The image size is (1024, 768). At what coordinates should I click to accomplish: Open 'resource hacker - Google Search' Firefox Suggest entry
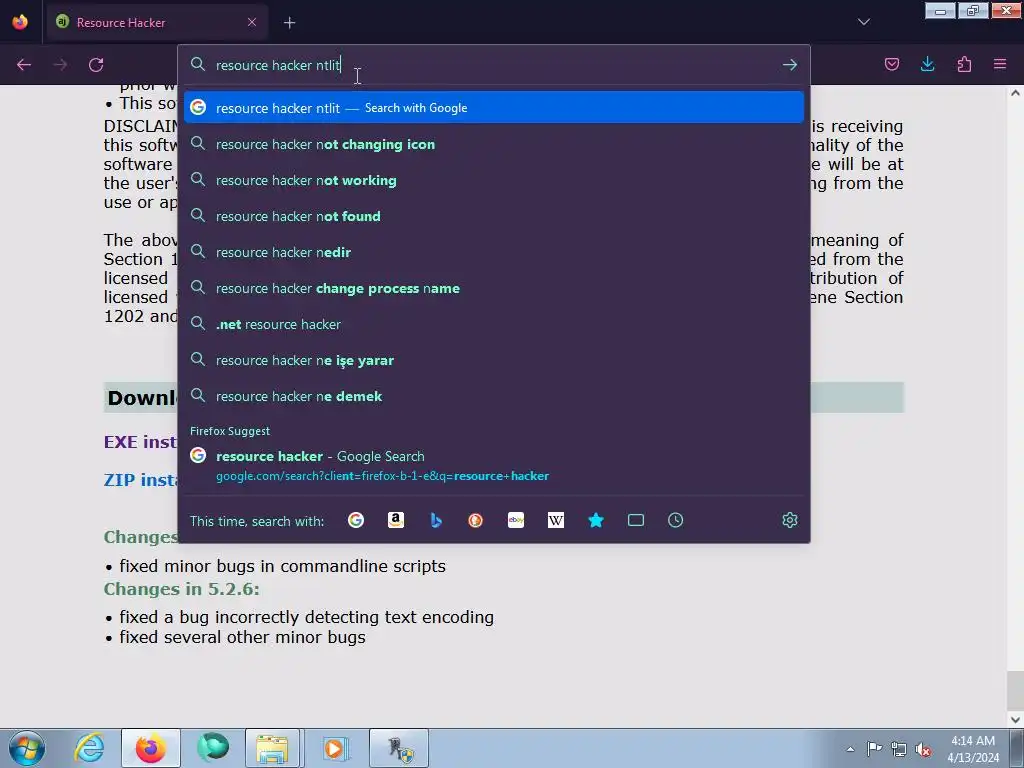click(x=494, y=466)
